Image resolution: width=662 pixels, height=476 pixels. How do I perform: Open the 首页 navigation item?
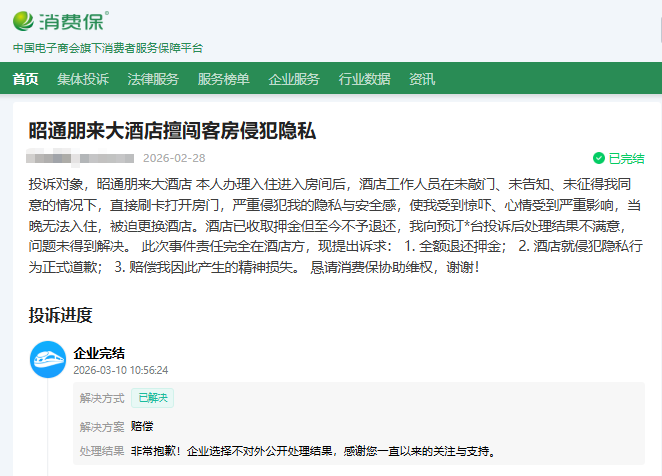pos(25,79)
